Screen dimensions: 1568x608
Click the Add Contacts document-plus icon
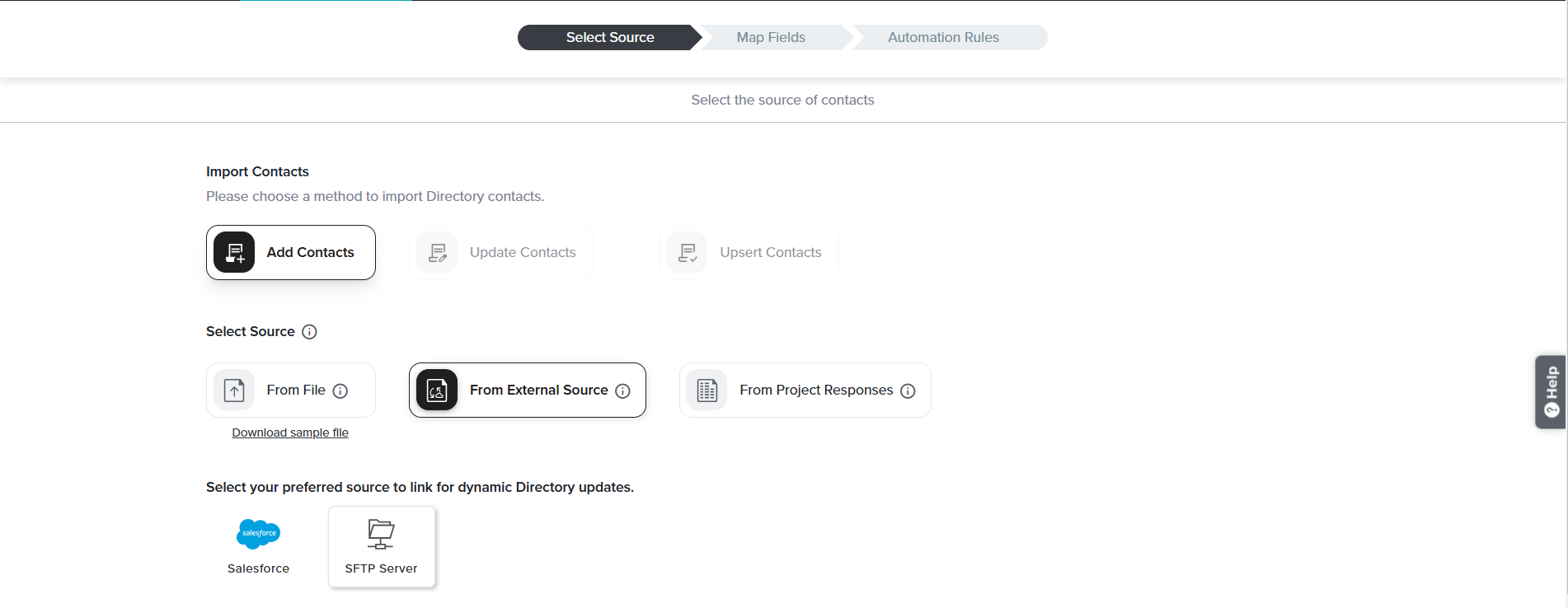coord(234,252)
